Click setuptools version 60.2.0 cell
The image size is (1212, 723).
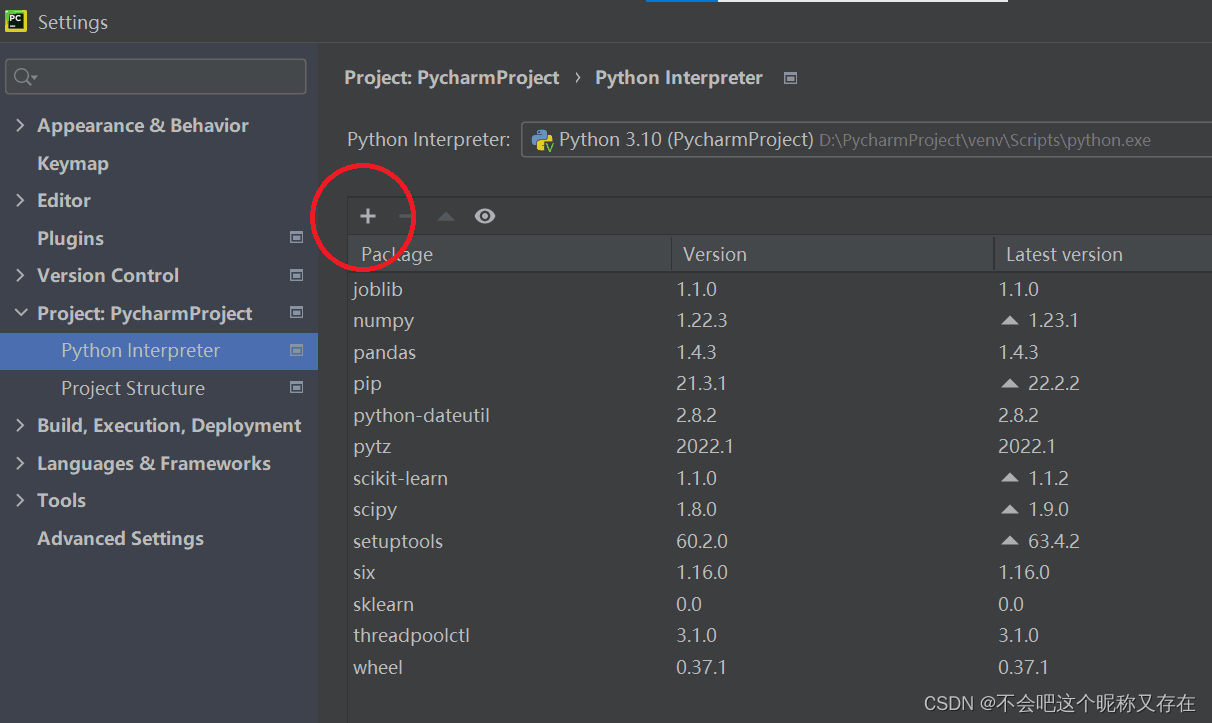(702, 541)
